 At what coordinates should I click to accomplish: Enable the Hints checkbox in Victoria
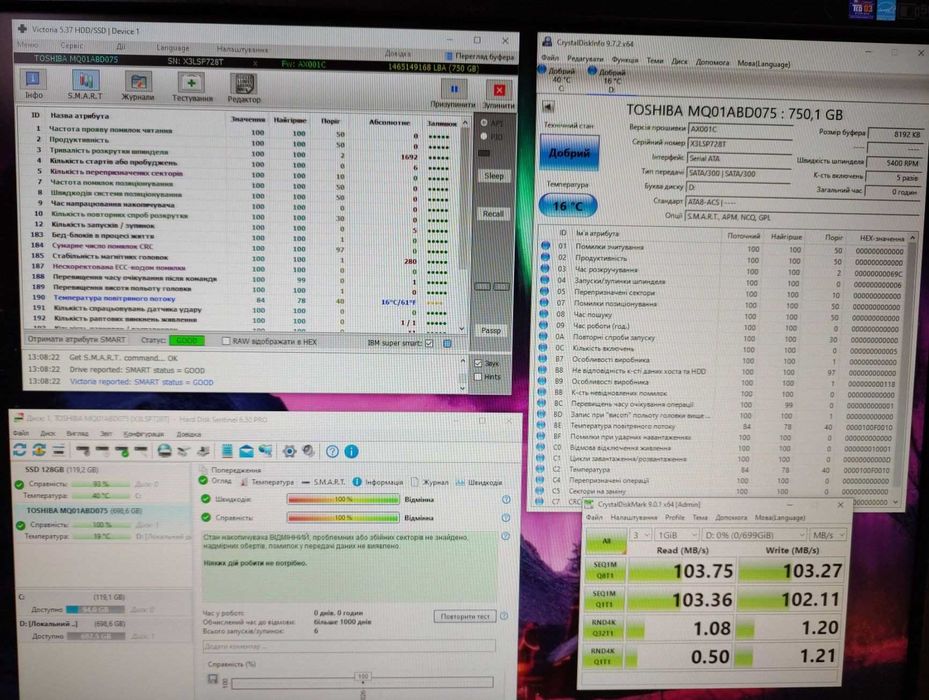[x=478, y=376]
